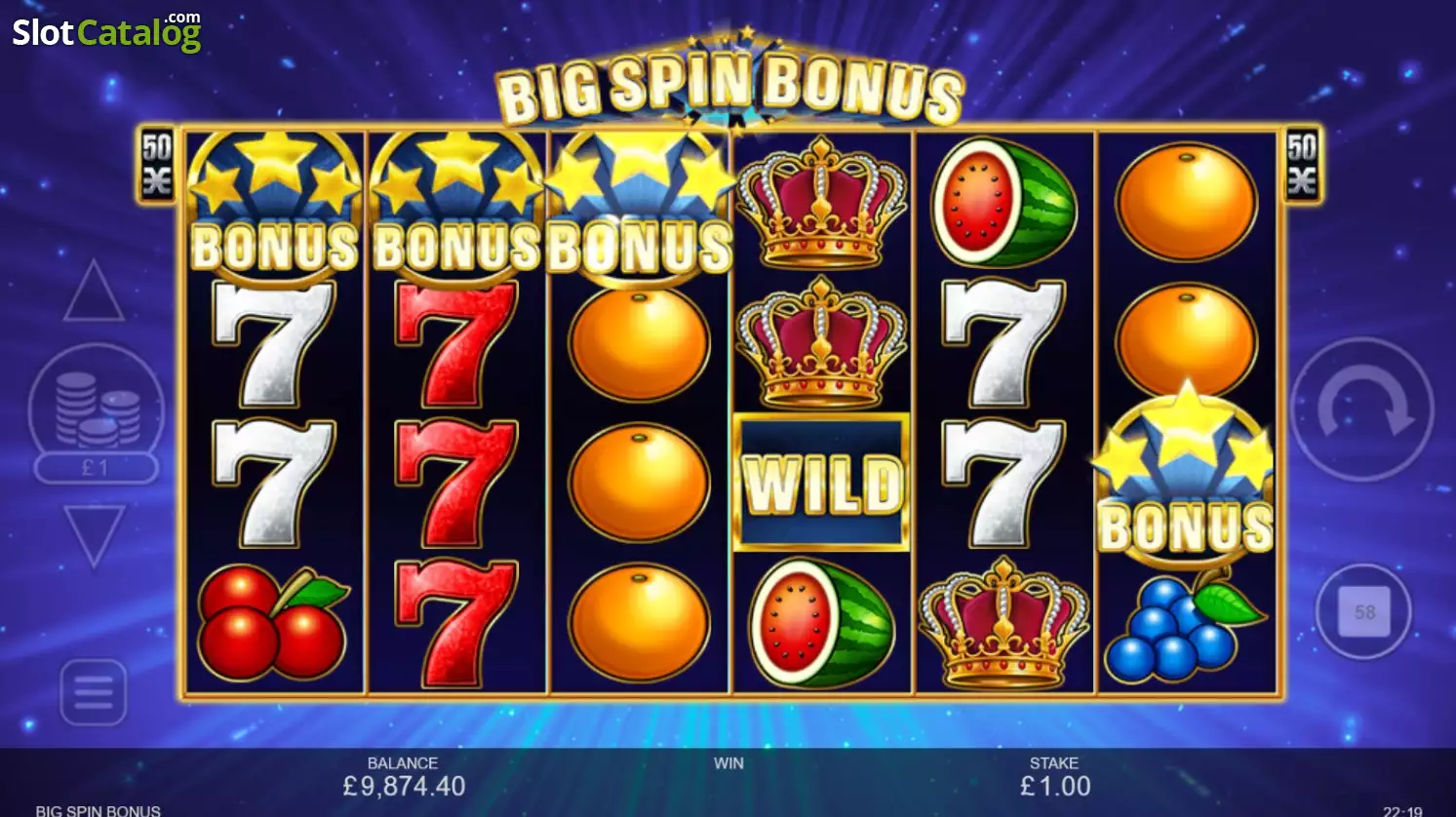1456x817 pixels.
Task: Click the stake amount £1.00
Action: 1055,786
